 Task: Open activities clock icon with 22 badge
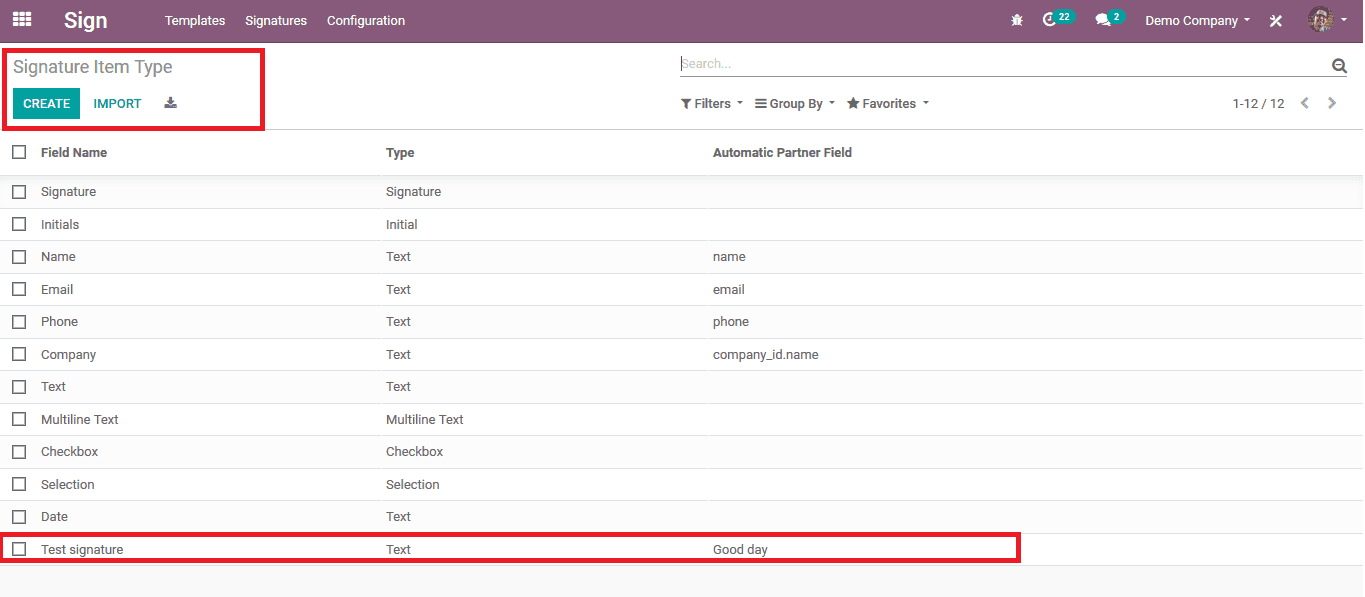coord(1056,19)
